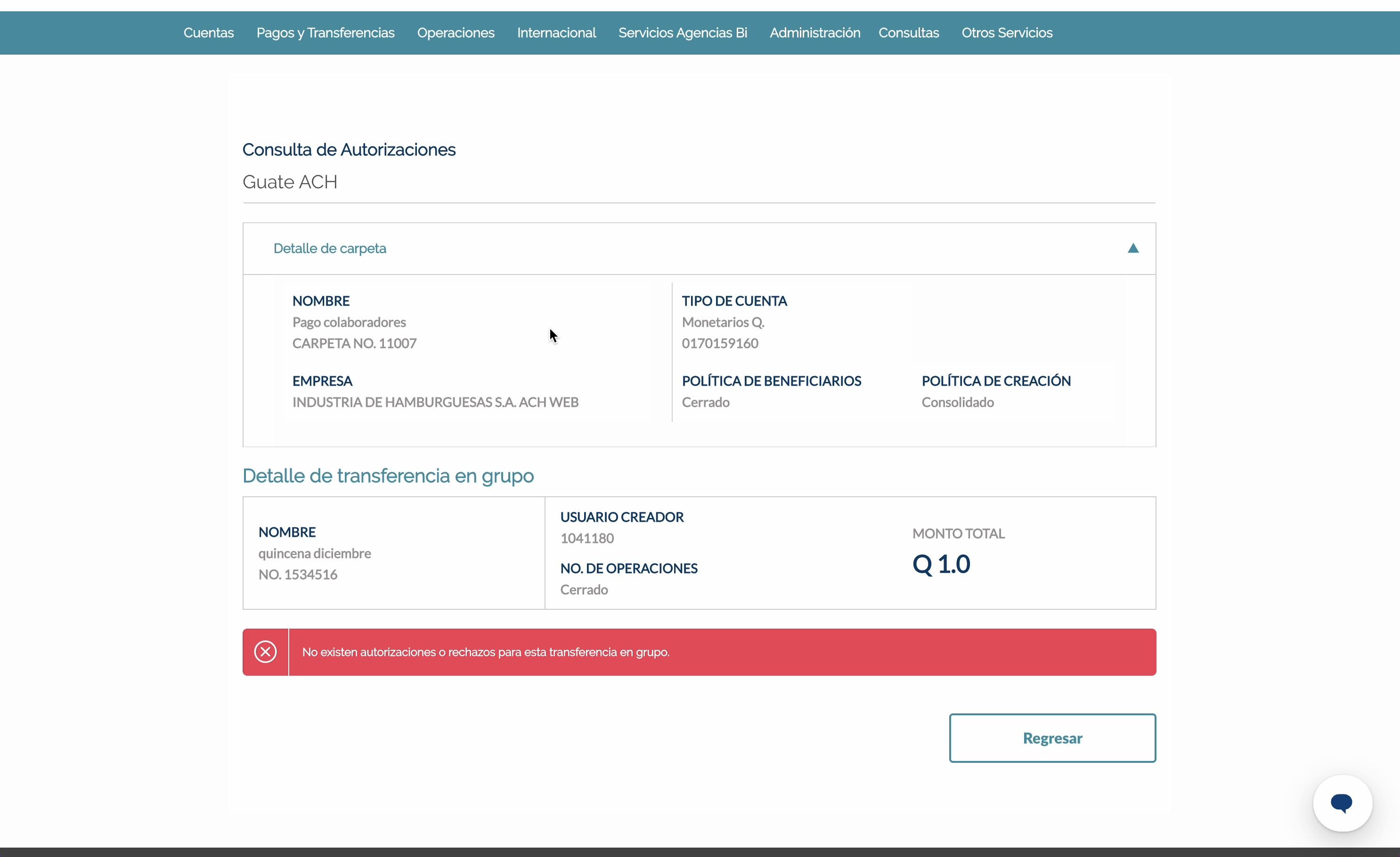
Task: Open the Operaciones menu
Action: pyautogui.click(x=456, y=33)
